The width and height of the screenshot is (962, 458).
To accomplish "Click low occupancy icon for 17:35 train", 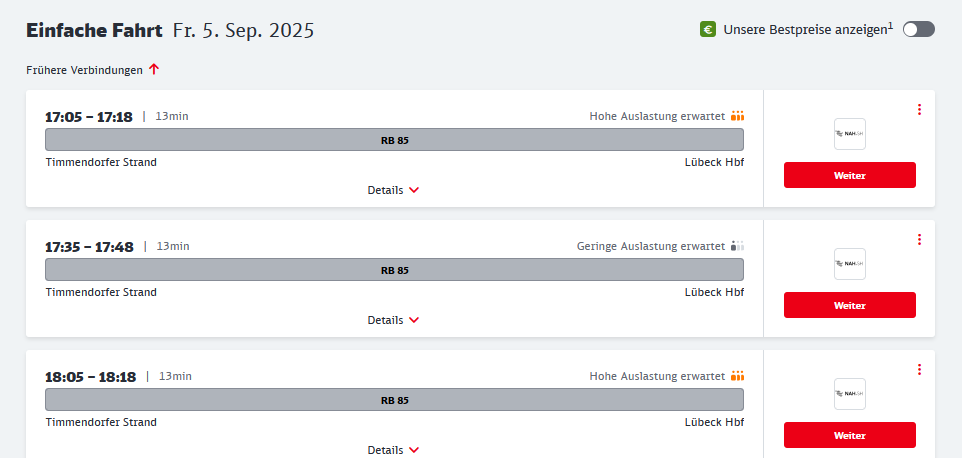I will (x=737, y=246).
